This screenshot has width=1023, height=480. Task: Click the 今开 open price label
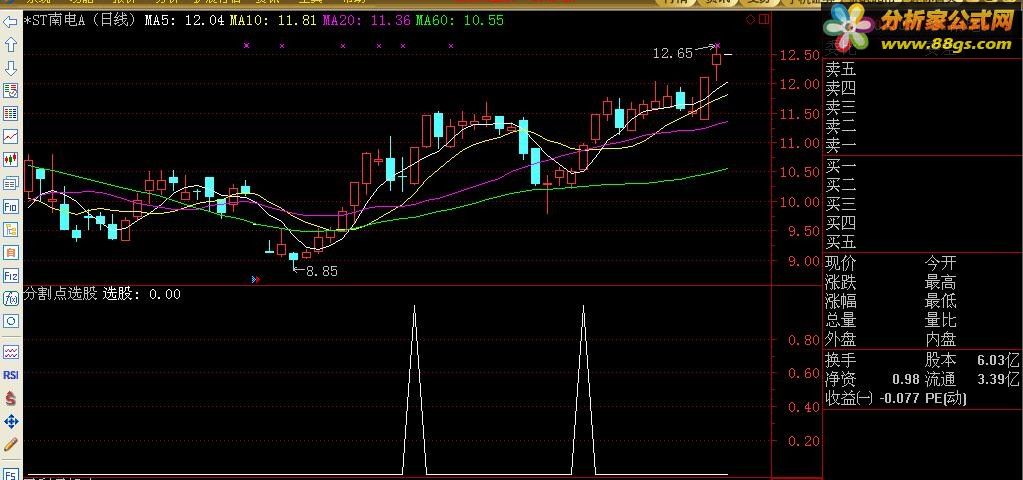(940, 263)
